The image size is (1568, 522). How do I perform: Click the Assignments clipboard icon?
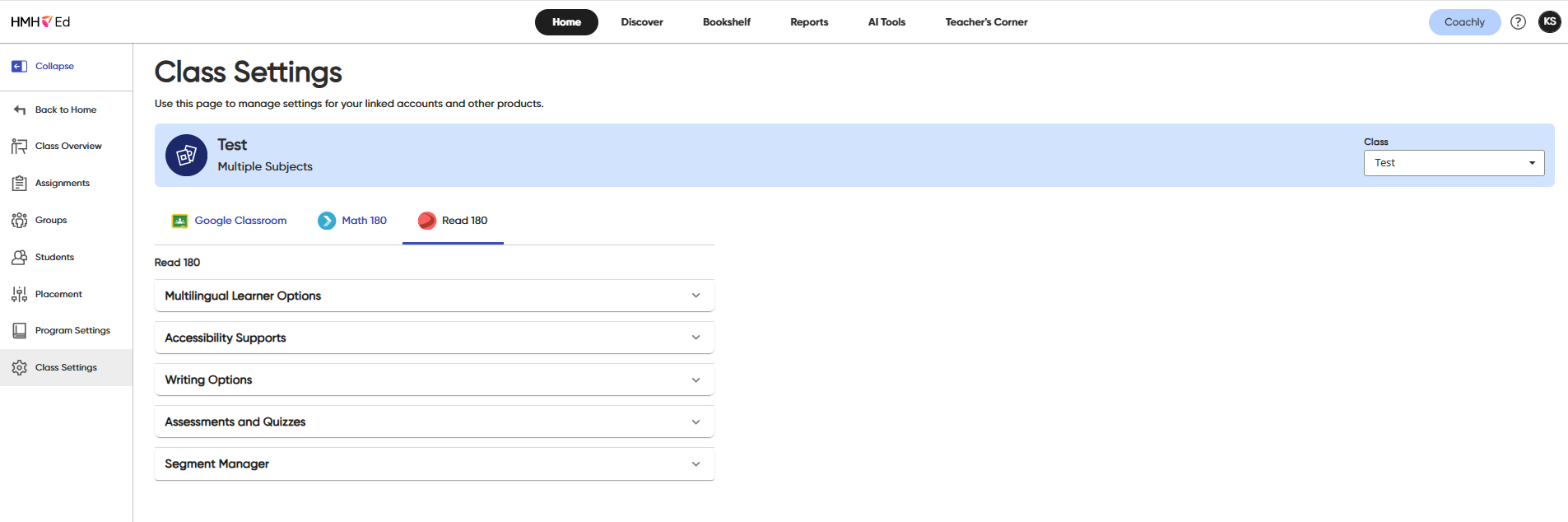coord(20,183)
